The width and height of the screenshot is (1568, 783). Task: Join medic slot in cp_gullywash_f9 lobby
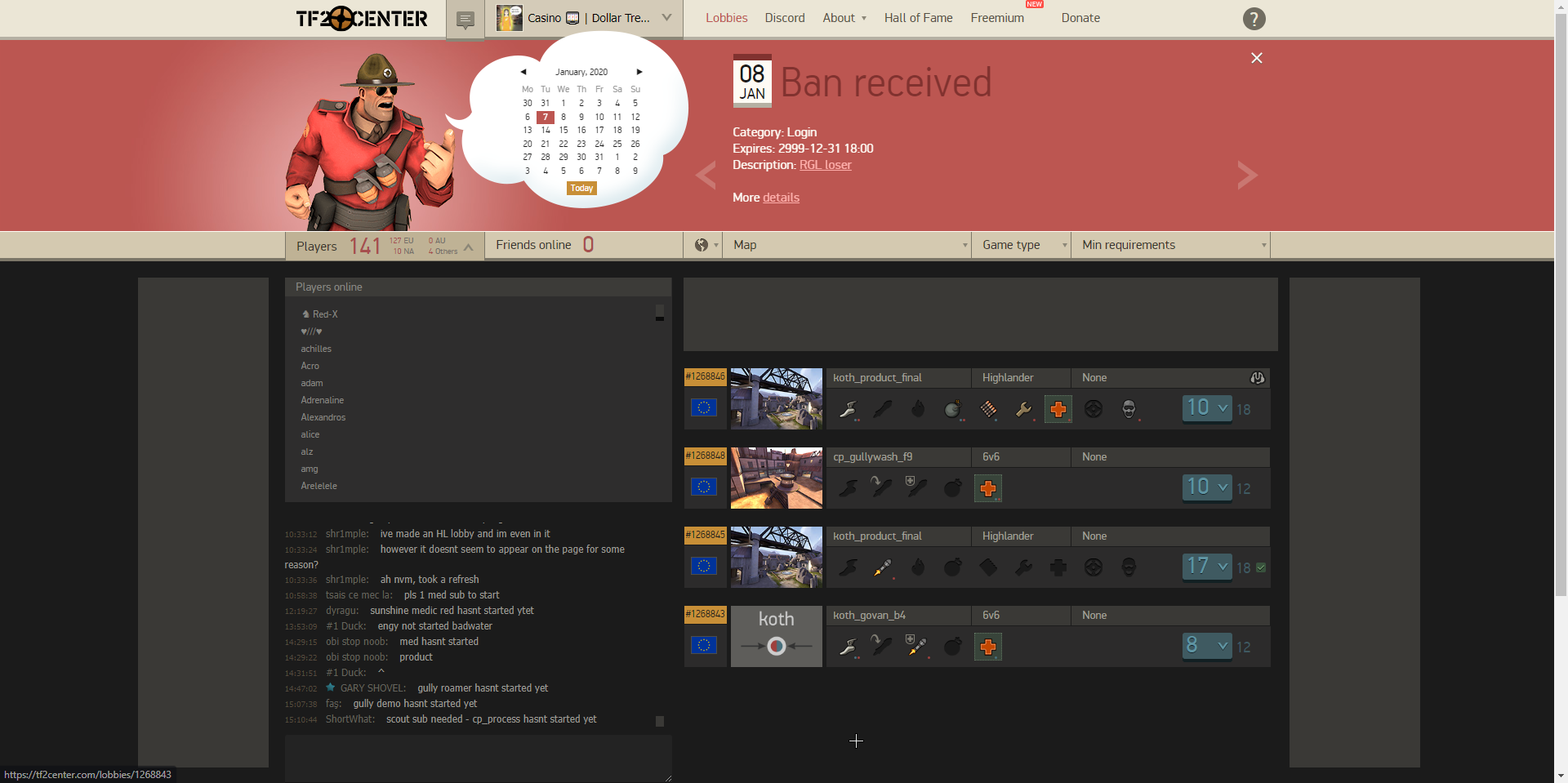988,488
